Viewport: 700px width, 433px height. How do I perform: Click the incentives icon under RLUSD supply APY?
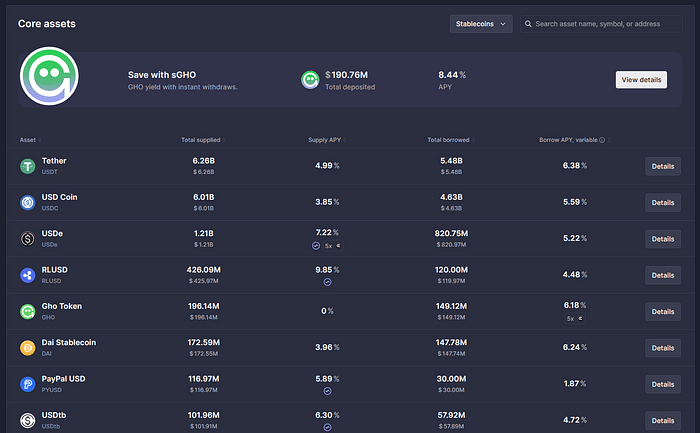[328, 282]
